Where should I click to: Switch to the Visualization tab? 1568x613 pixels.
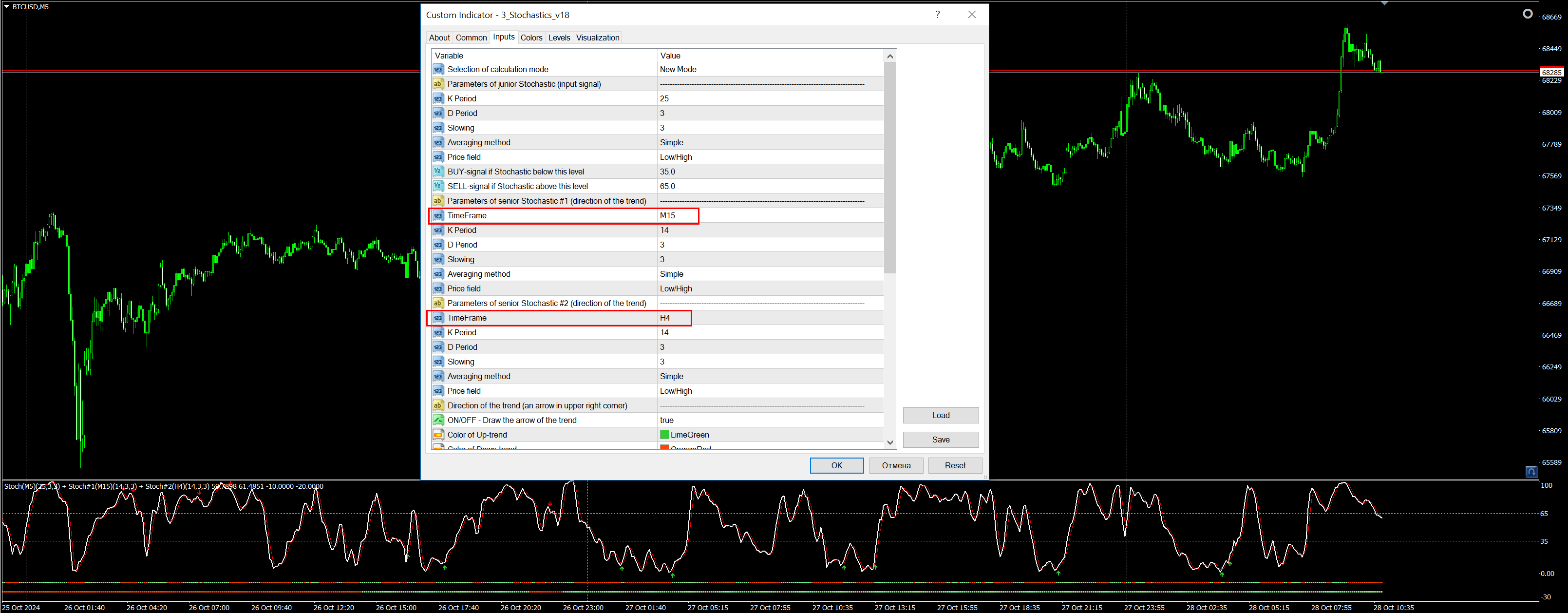pos(597,38)
